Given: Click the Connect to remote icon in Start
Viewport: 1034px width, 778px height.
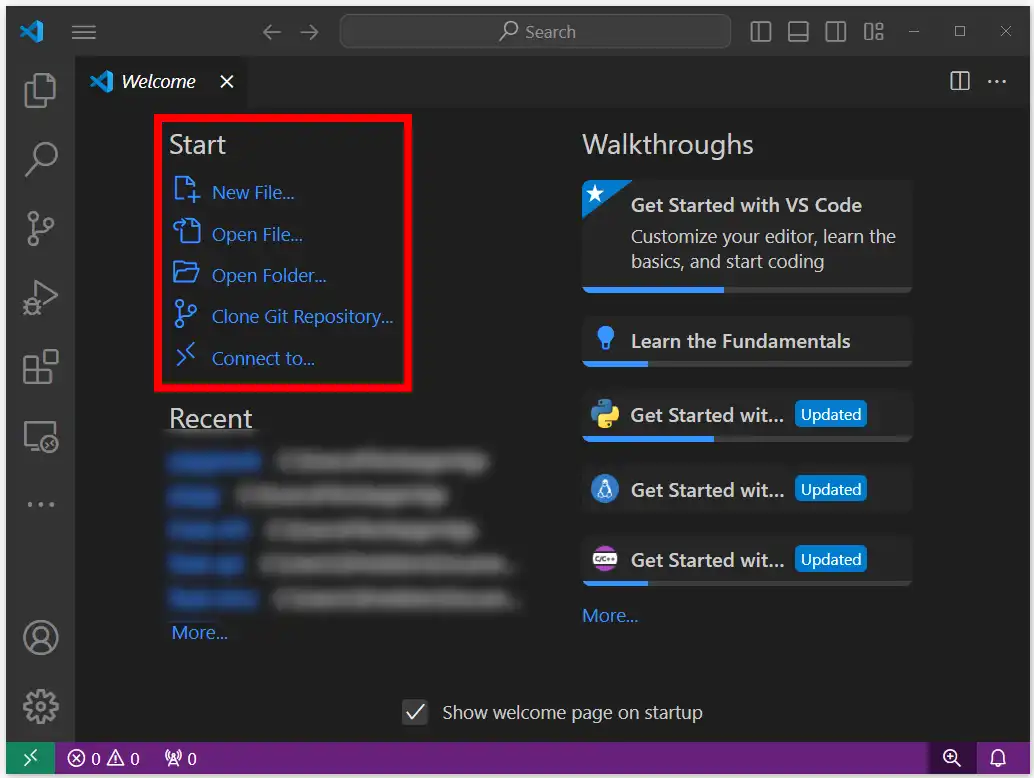Looking at the screenshot, I should click(186, 354).
